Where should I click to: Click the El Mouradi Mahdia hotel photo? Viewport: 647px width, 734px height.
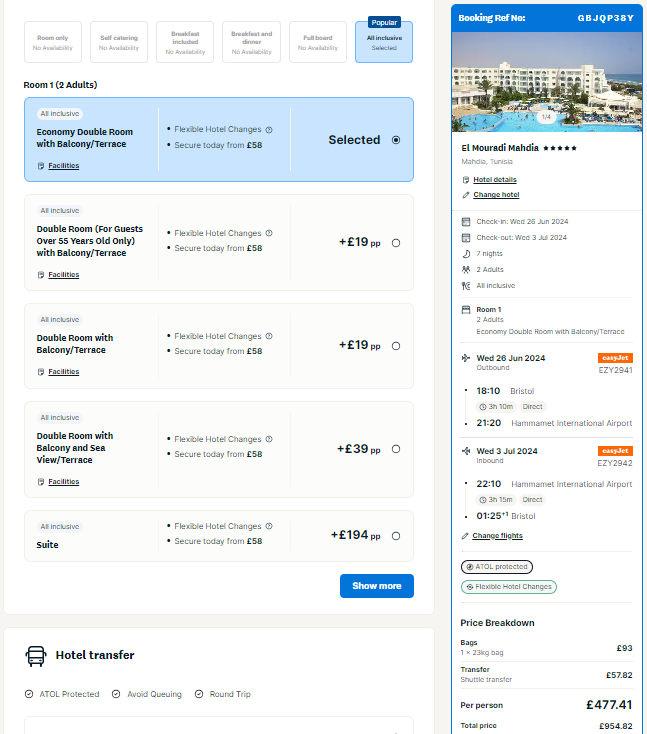547,82
